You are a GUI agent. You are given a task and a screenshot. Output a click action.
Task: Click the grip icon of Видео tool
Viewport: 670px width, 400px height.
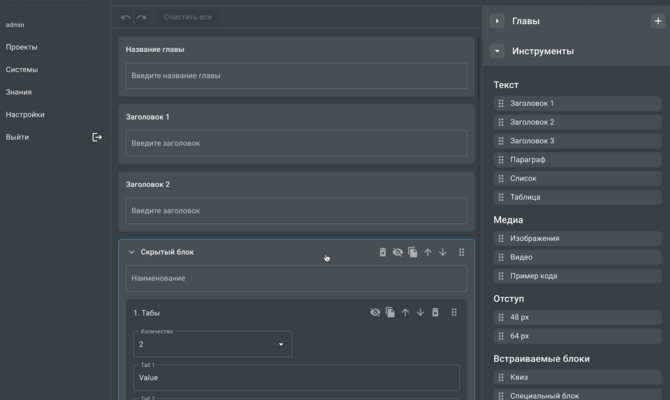(501, 257)
